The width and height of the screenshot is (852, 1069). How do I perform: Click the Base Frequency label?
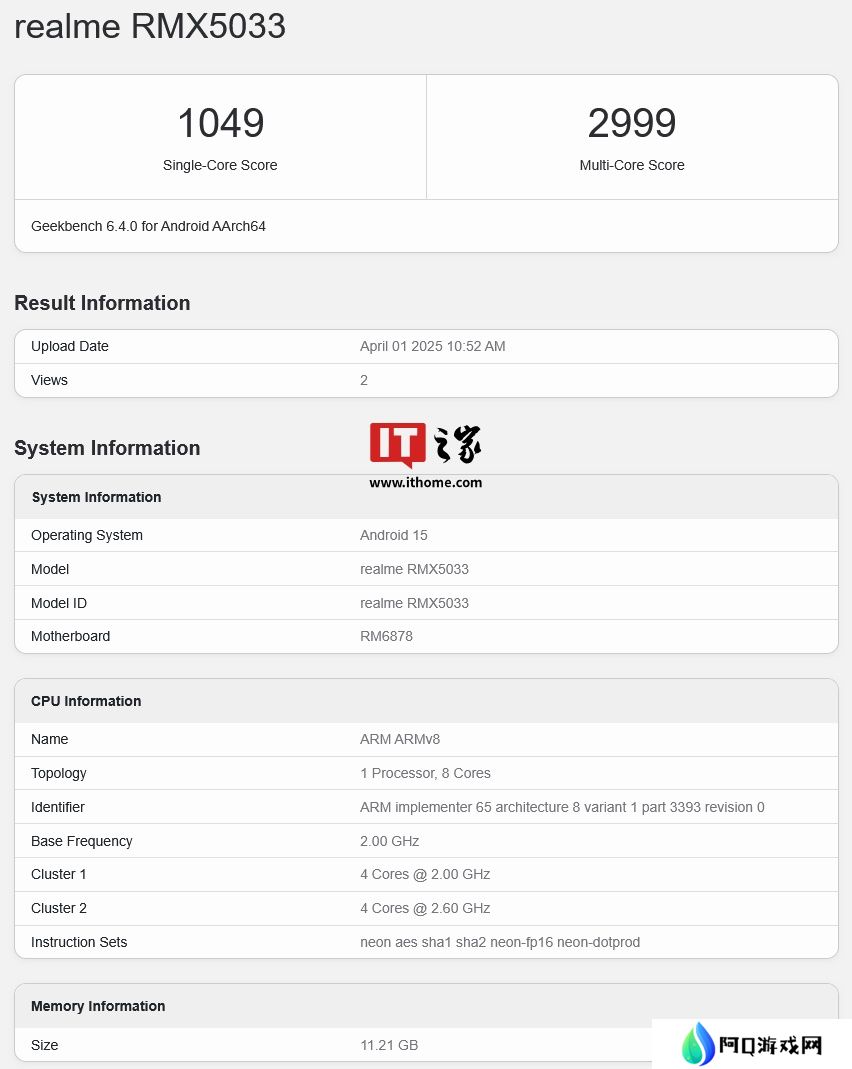(x=82, y=841)
